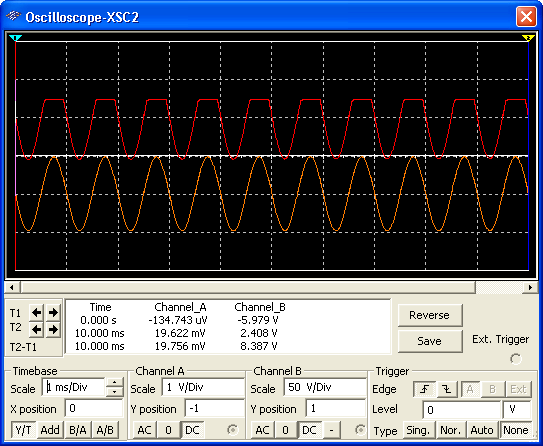Click the yellow T2 cursor marker
Viewport: 543px width, 446px height.
528,38
